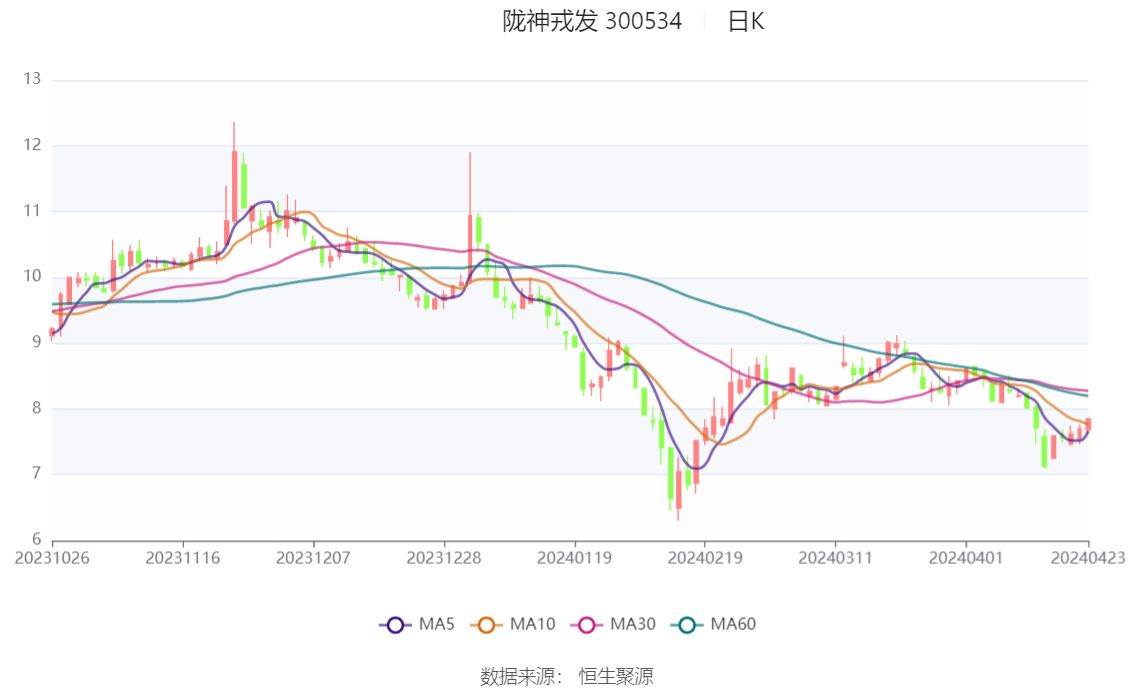Click y-axis value 12
The width and height of the screenshot is (1134, 689).
[32, 145]
